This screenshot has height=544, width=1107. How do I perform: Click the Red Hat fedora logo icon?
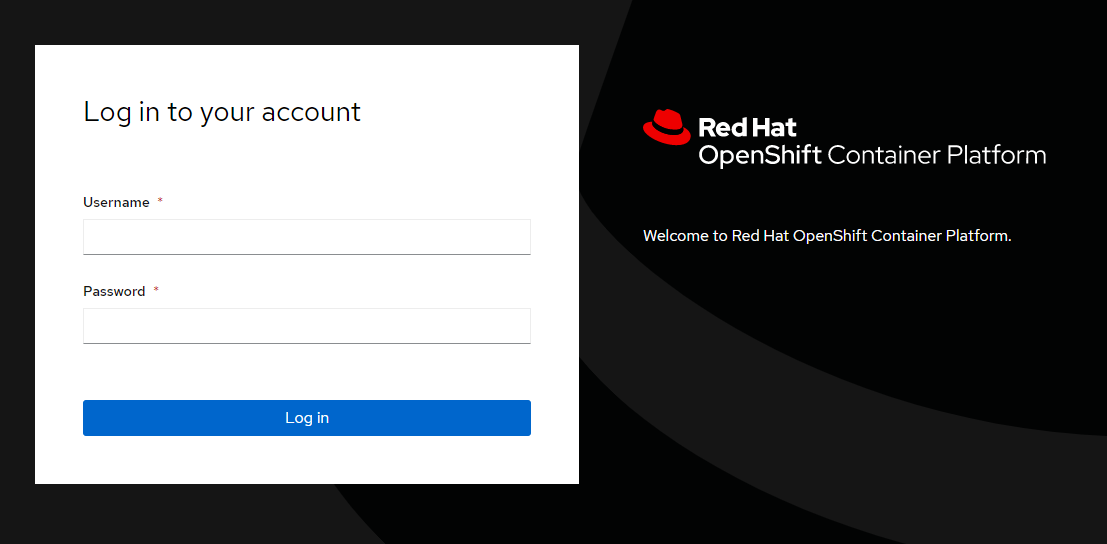pyautogui.click(x=666, y=127)
